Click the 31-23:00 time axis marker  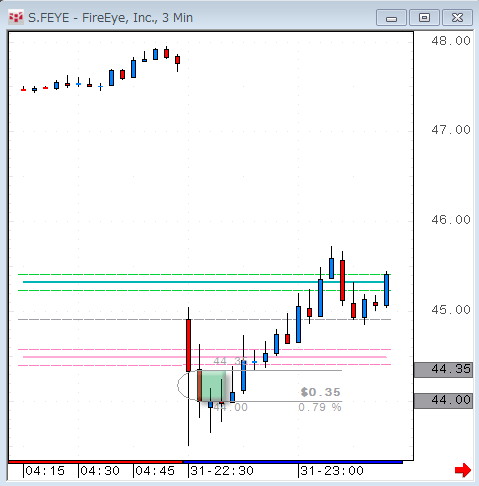point(331,471)
